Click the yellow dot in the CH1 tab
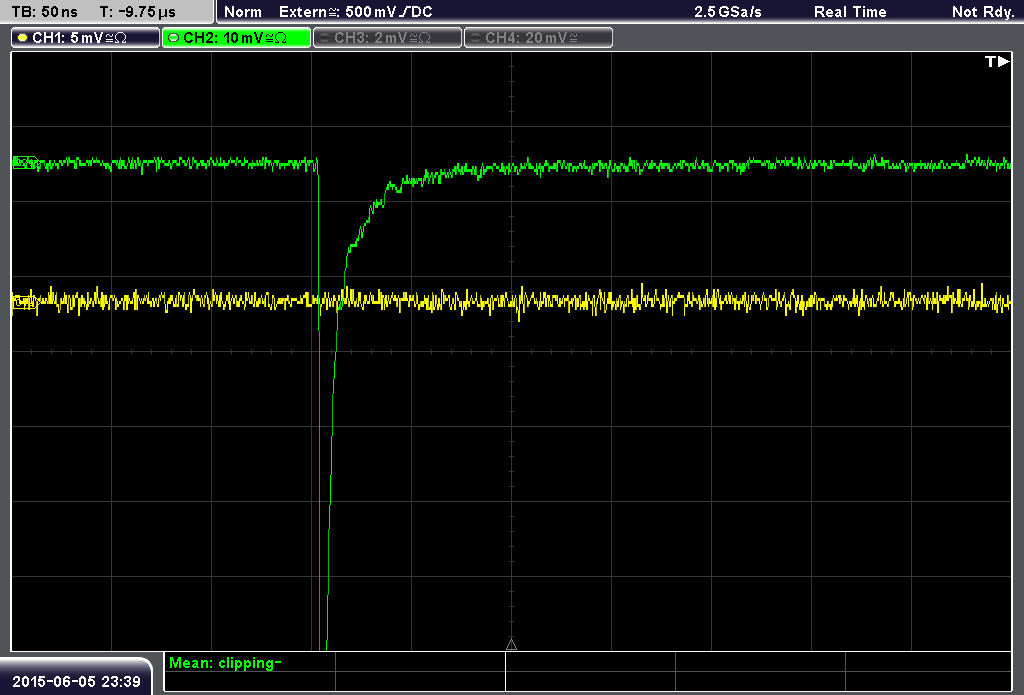The image size is (1024, 695). (x=23, y=38)
